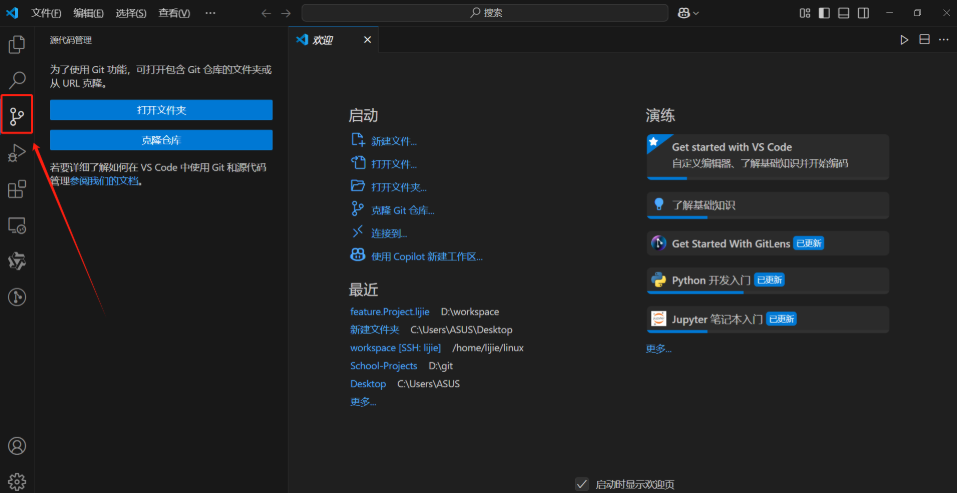The width and height of the screenshot is (957, 493).
Task: Open the 编辑(E) menu
Action: (88, 13)
